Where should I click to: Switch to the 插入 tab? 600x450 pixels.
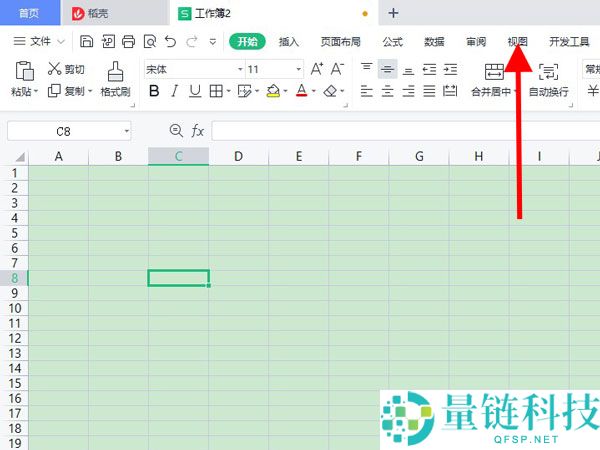point(289,41)
